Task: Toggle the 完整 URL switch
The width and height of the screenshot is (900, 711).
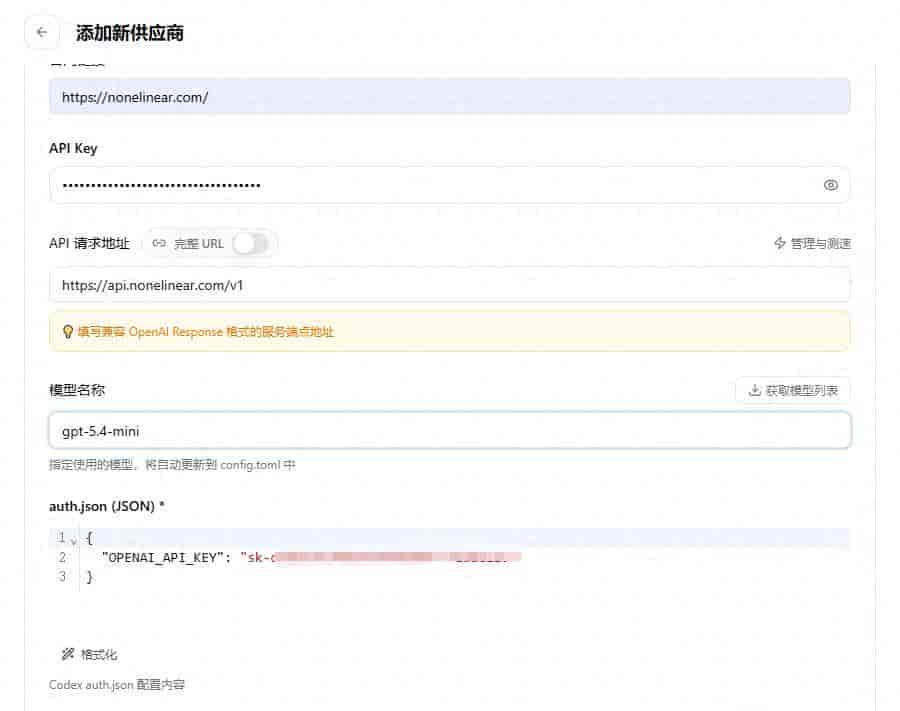Action: pos(250,243)
